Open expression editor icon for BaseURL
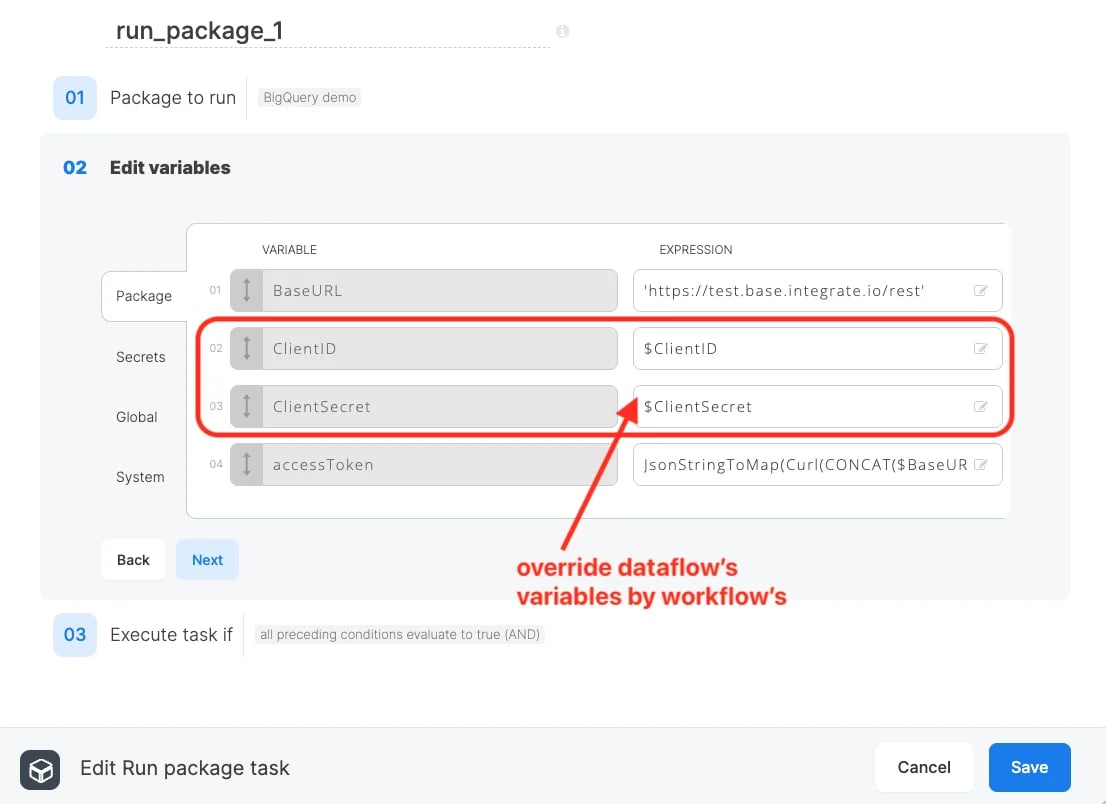This screenshot has width=1106, height=804. pos(980,291)
